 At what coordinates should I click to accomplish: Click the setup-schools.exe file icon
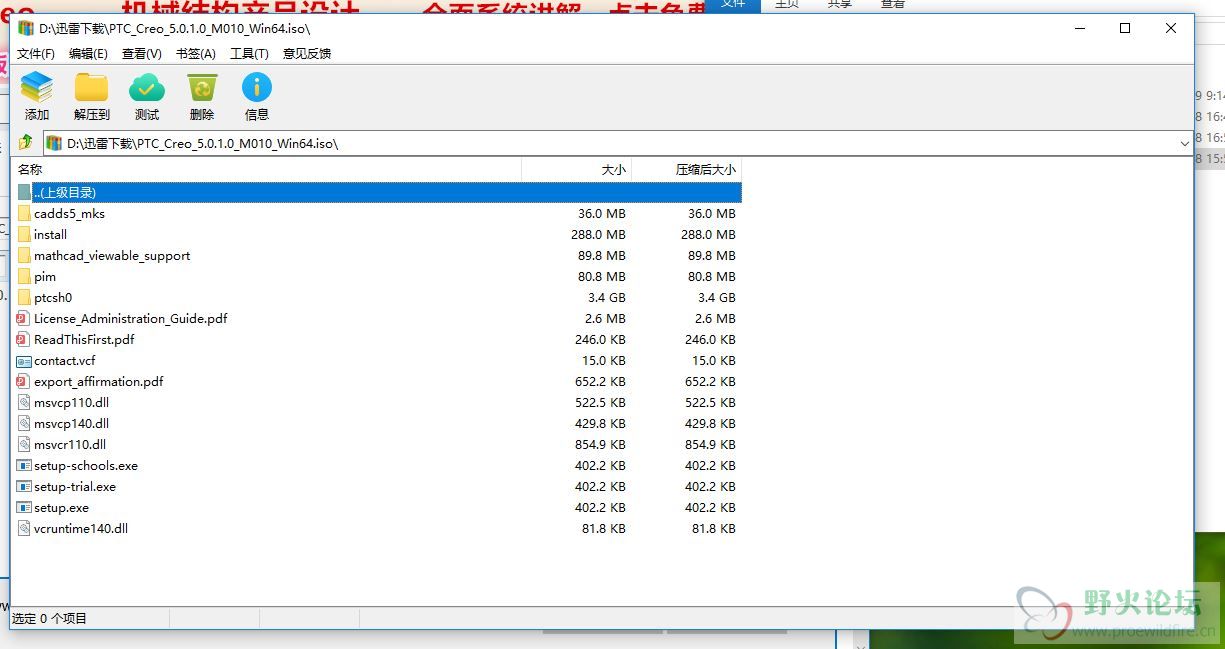coord(24,465)
